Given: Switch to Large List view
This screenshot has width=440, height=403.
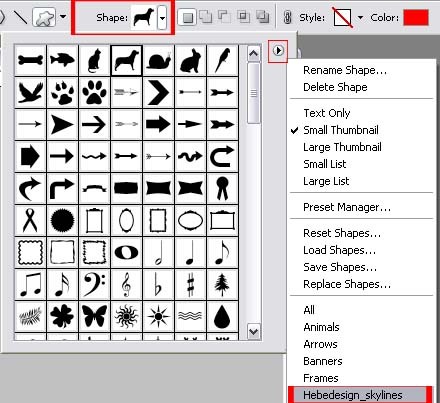Looking at the screenshot, I should tap(326, 181).
